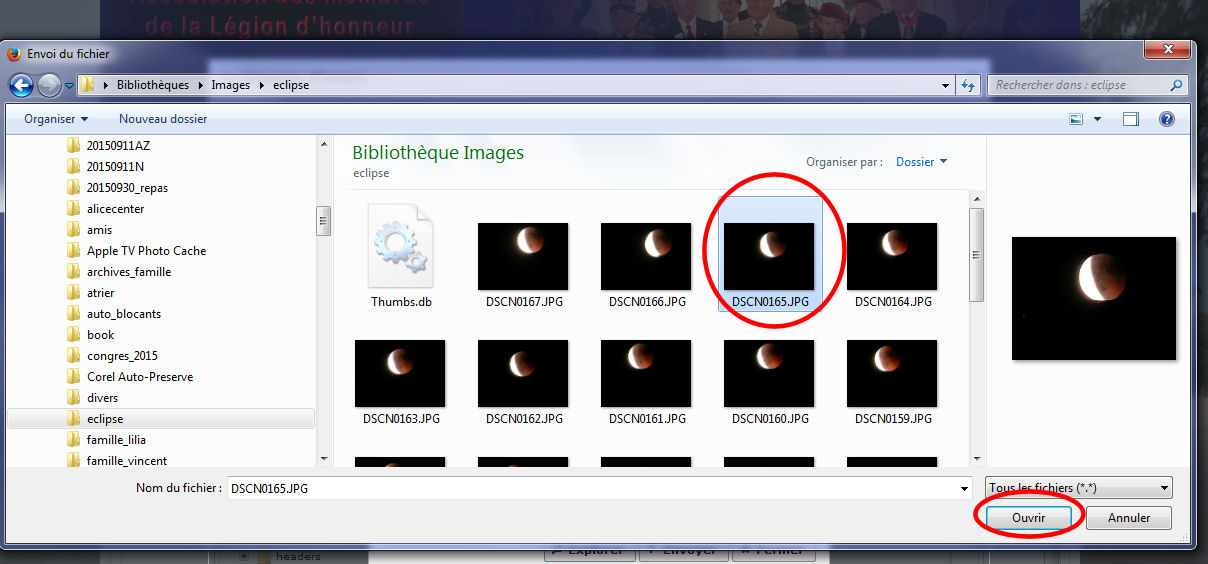Select the Corel Auto-Preserve folder
The width and height of the screenshot is (1208, 564).
140,376
